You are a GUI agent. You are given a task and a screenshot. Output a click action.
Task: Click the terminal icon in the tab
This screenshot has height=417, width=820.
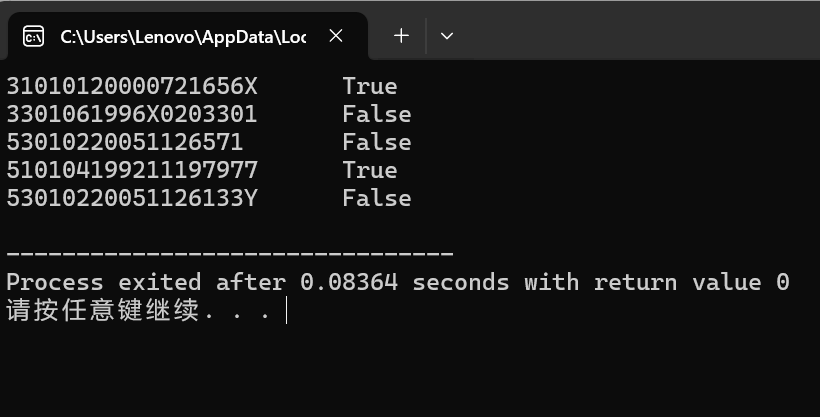pos(33,36)
